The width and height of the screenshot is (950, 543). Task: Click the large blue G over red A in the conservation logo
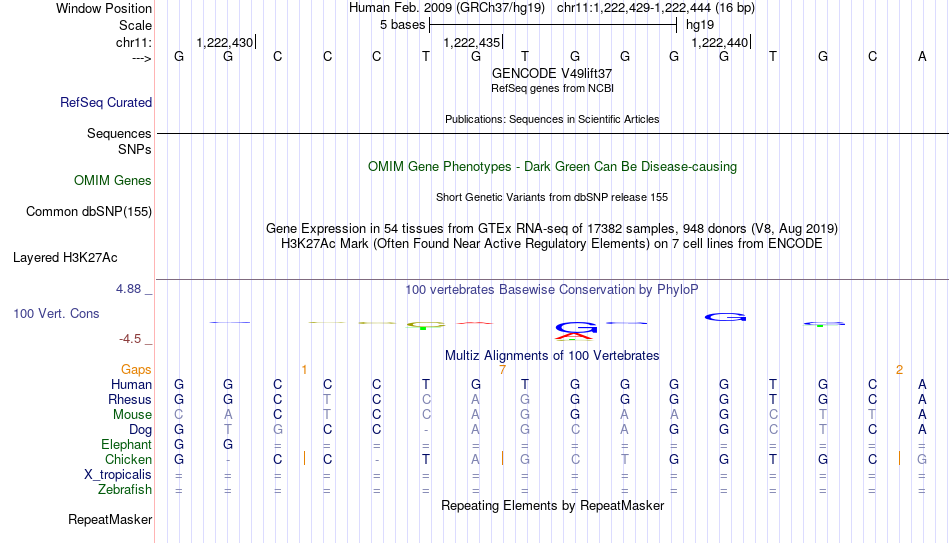point(576,330)
